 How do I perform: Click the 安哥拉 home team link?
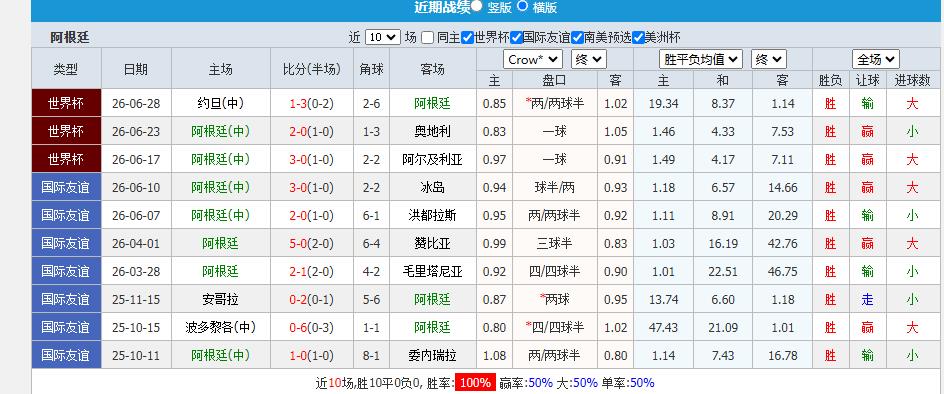coord(220,299)
